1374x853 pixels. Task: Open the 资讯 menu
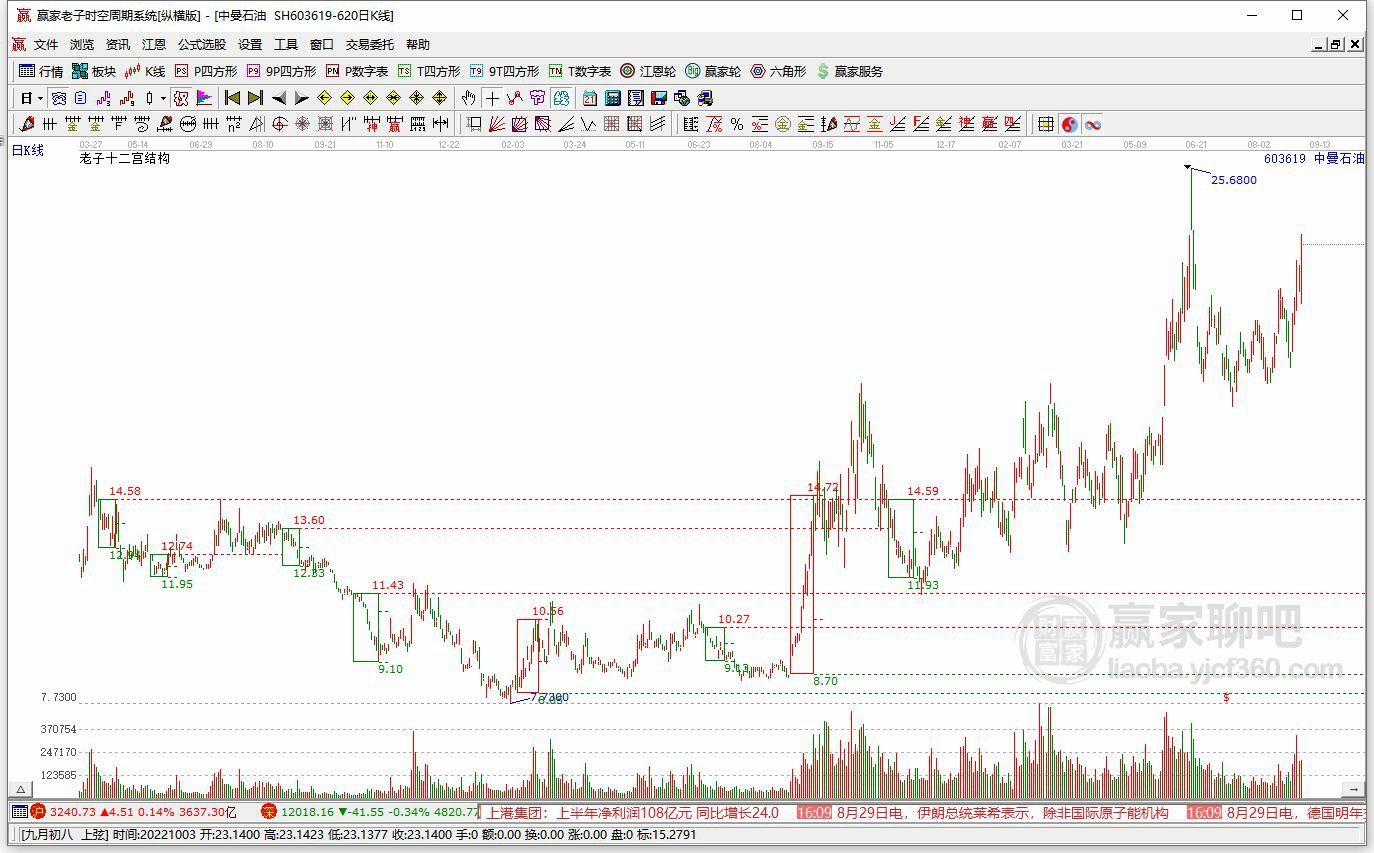pyautogui.click(x=118, y=45)
